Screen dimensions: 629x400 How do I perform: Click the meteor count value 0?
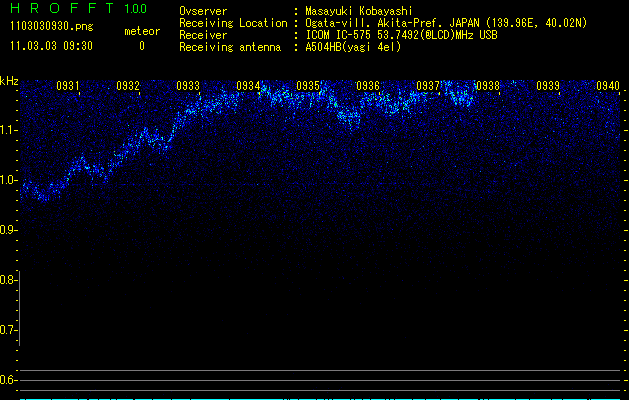(142, 46)
